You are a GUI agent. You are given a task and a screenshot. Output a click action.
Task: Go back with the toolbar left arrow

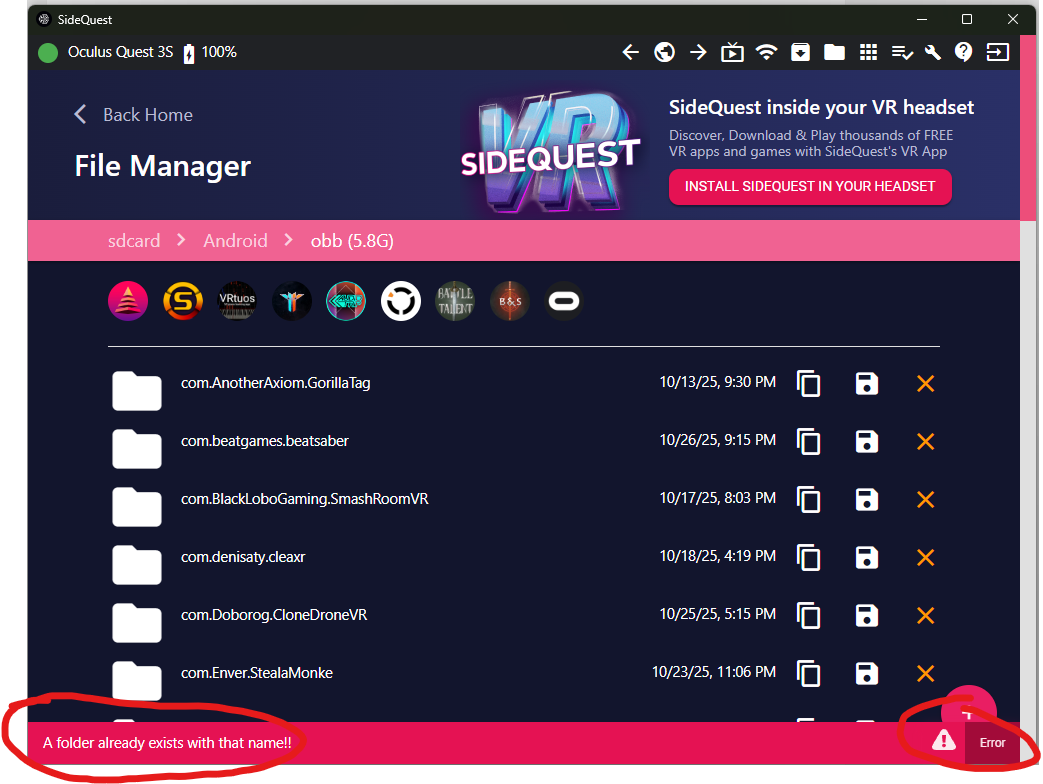(631, 52)
